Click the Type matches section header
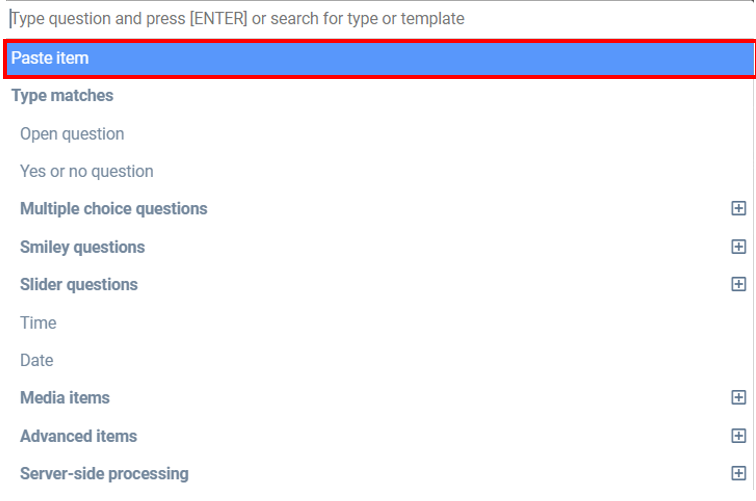Screen dimensions: 756x501 [x=62, y=96]
